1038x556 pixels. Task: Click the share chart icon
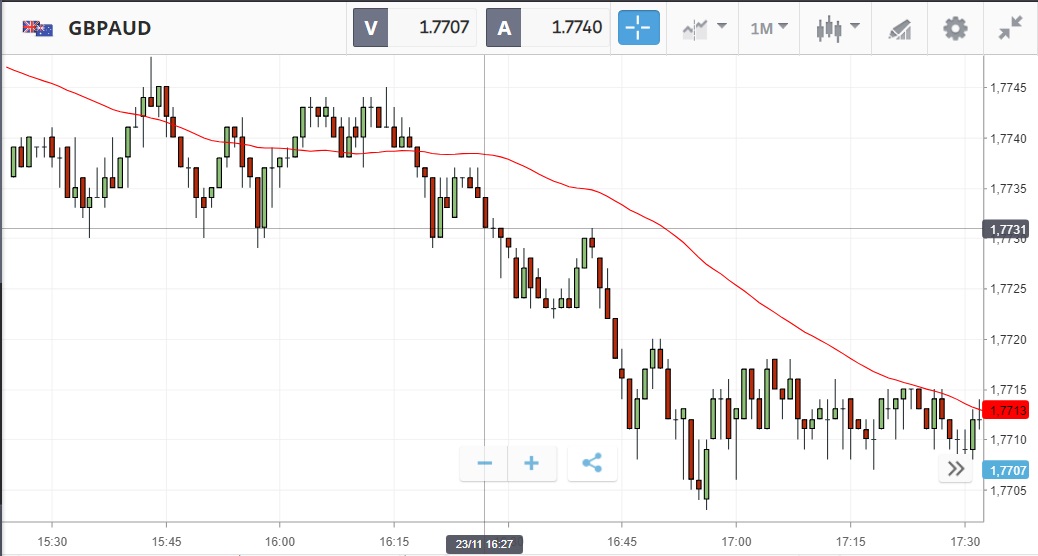592,463
